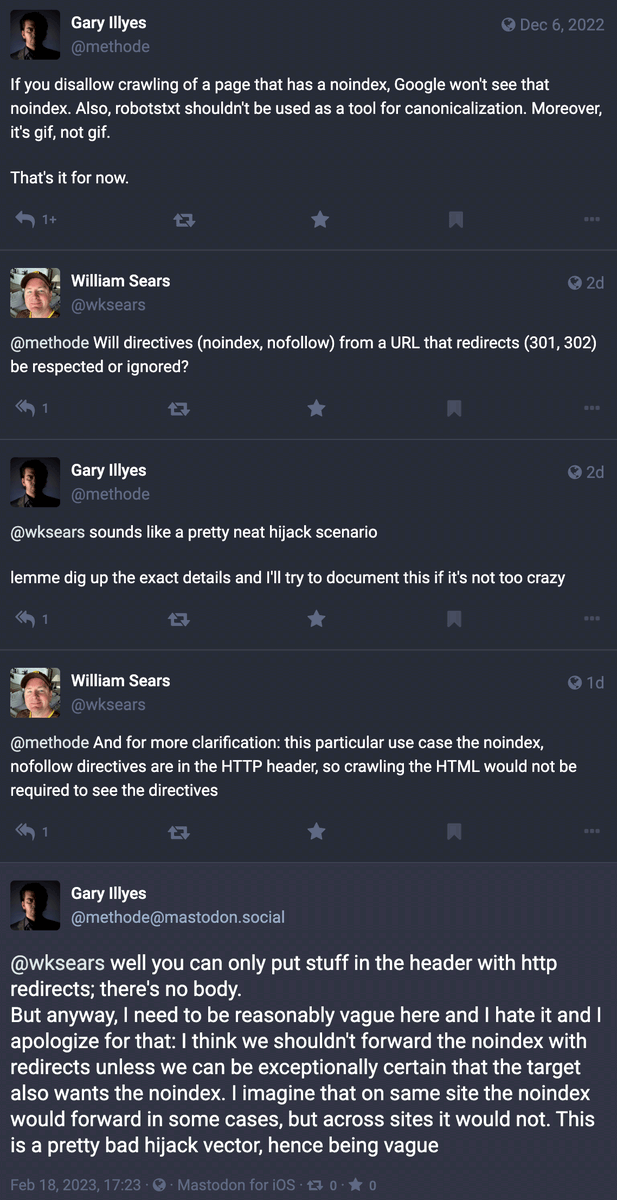Screen dimensions: 617x1200
Task: Bookmark Gary Illyes' top post
Action: coord(455,219)
